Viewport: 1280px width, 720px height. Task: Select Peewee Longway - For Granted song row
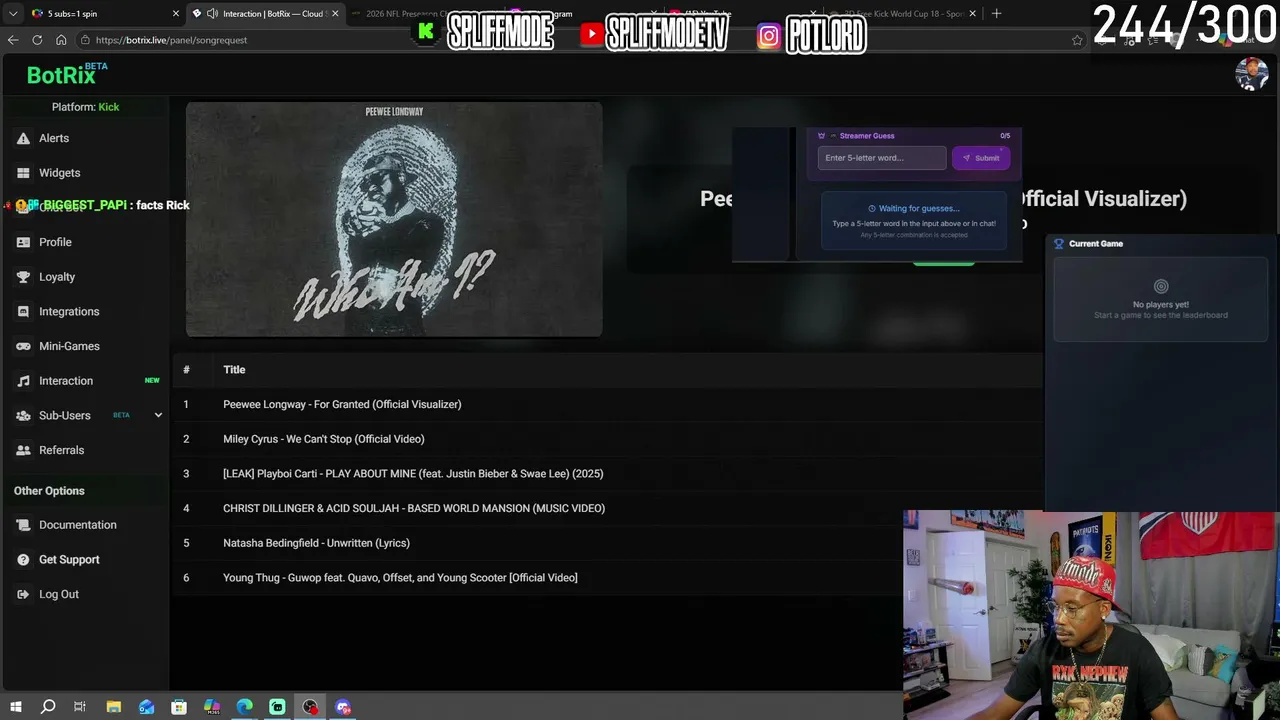click(606, 404)
